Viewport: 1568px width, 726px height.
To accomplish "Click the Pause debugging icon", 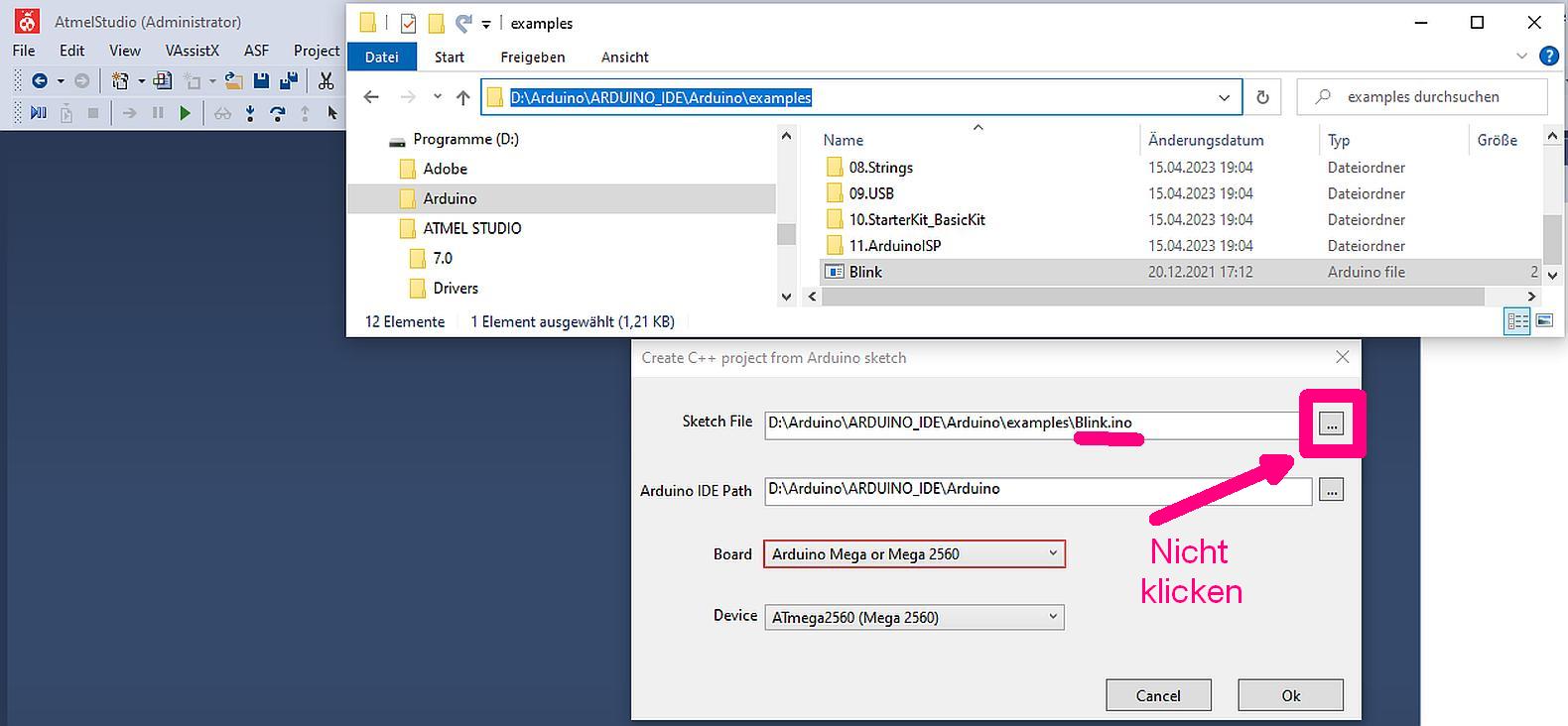I will 158,113.
